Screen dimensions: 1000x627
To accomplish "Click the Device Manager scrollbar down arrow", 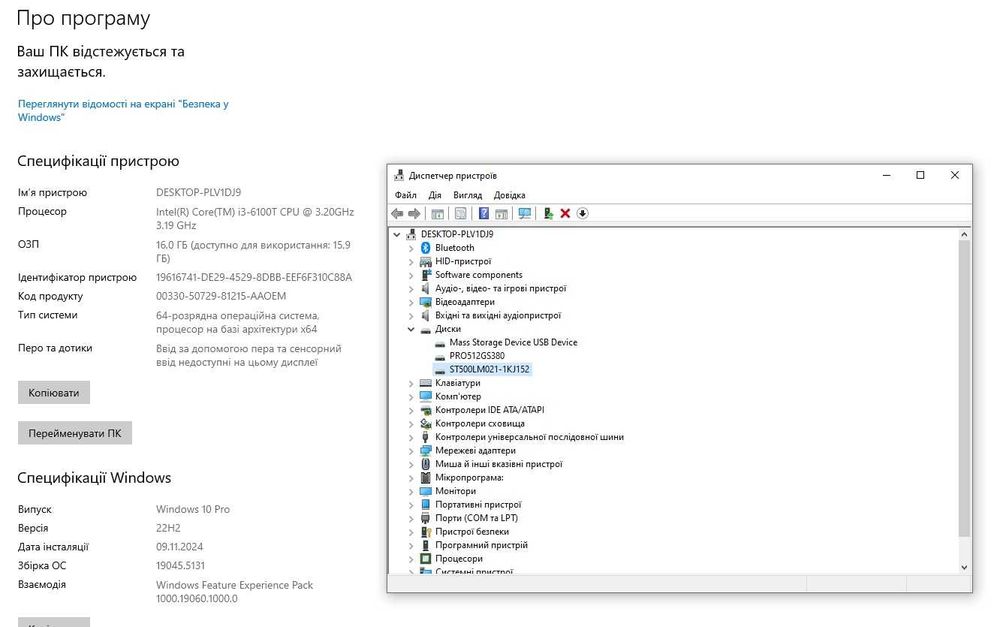I will [x=964, y=567].
